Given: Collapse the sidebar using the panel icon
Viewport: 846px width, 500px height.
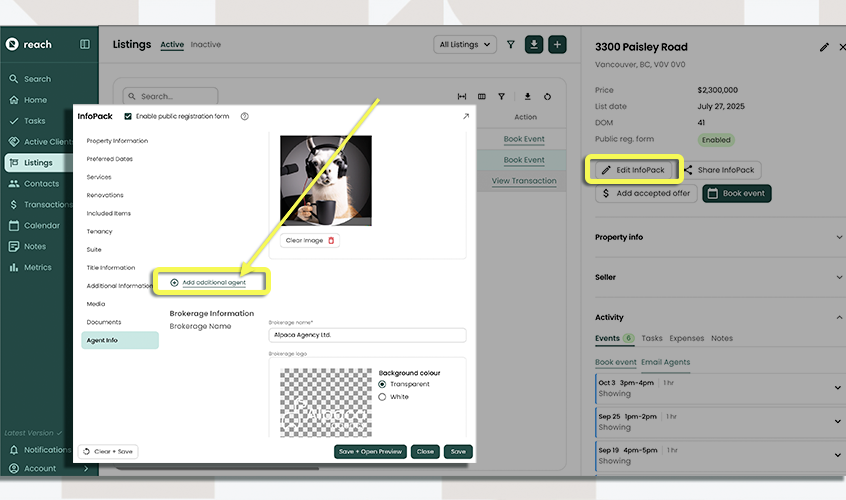Looking at the screenshot, I should [85, 45].
